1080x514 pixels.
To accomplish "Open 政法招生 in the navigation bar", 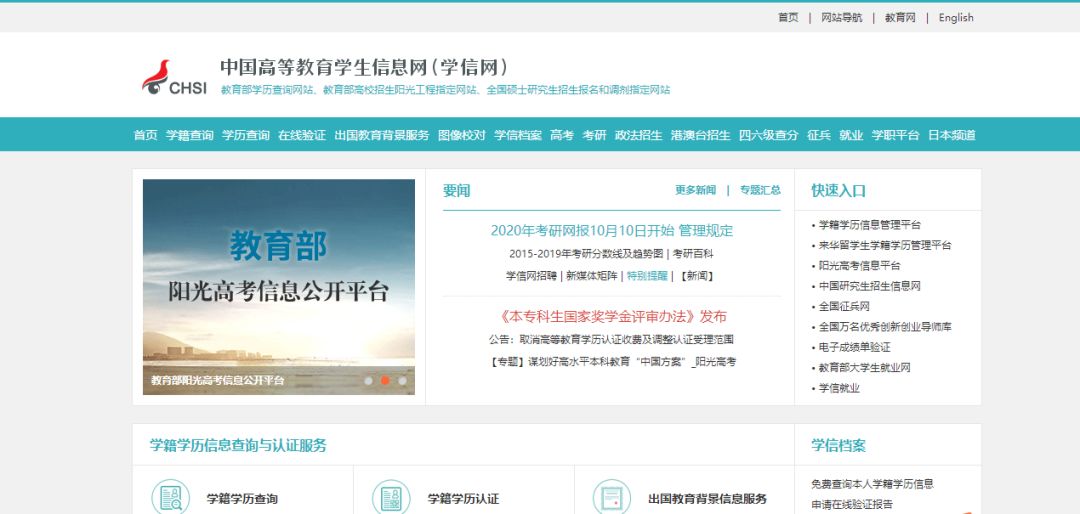I will coord(638,135).
